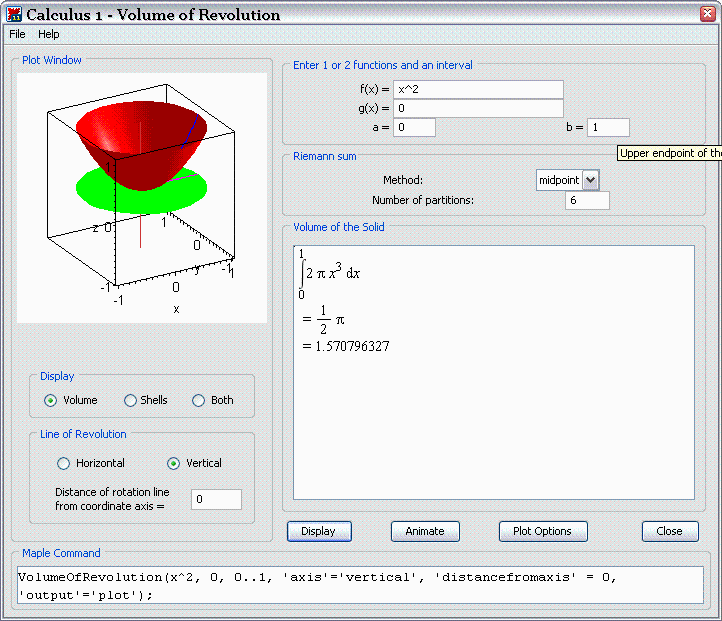Select the Volume display radio button

tap(51, 400)
